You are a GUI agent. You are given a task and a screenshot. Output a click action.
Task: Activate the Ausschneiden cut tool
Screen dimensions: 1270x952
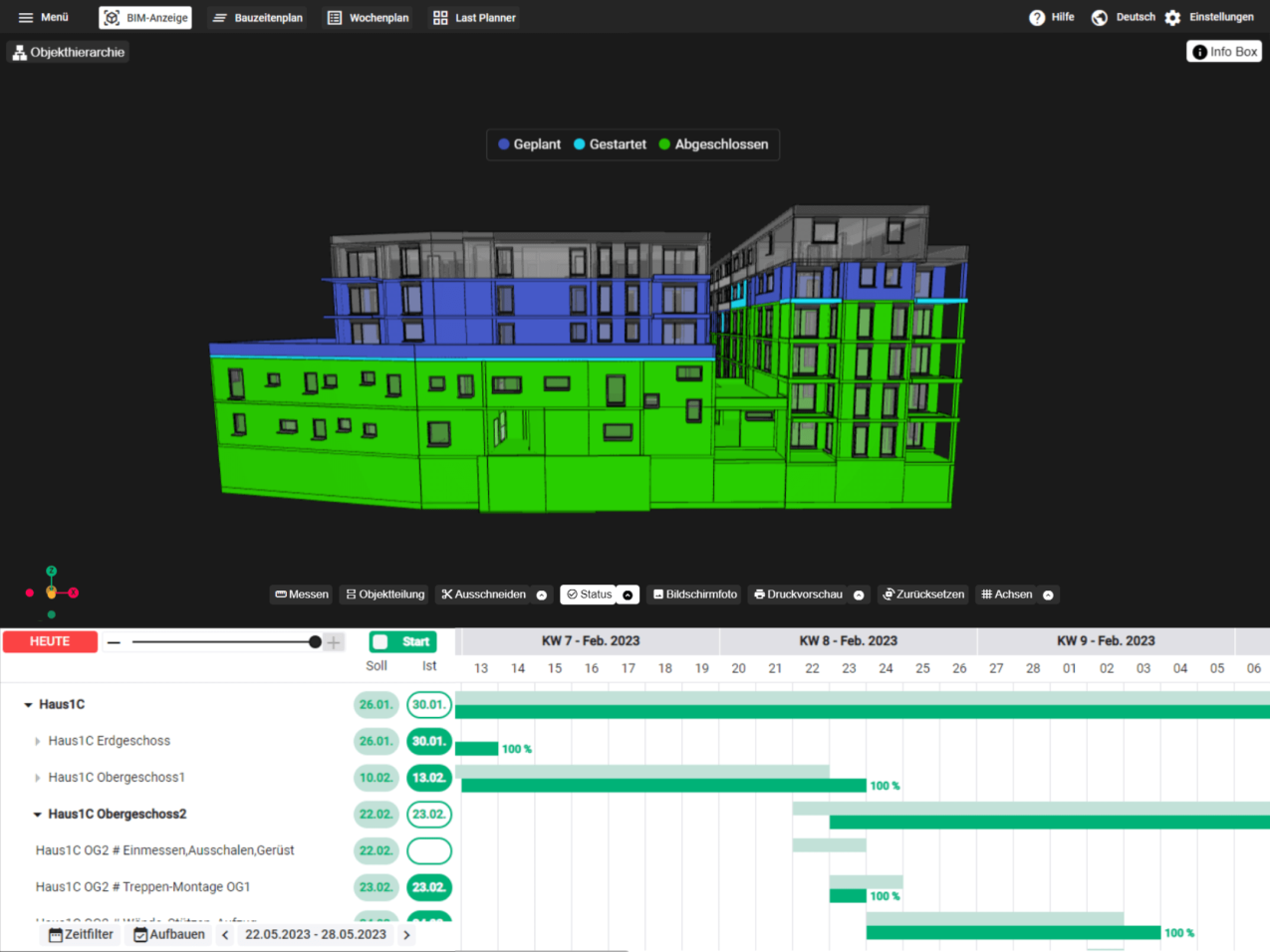484,595
